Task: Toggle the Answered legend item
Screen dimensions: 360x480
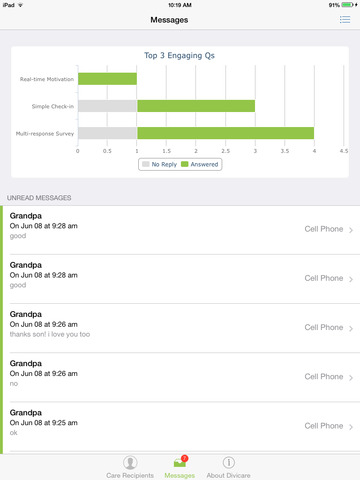Action: point(200,164)
